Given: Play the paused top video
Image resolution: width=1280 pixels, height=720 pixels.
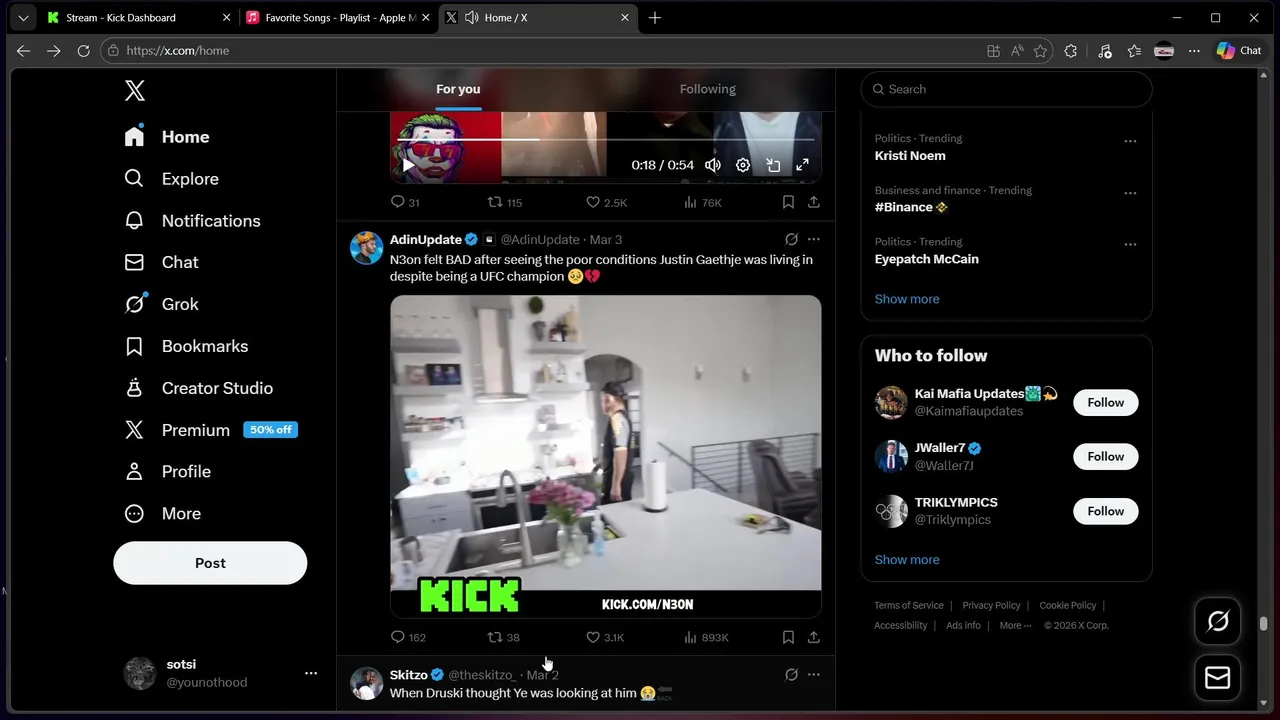Looking at the screenshot, I should [x=408, y=165].
